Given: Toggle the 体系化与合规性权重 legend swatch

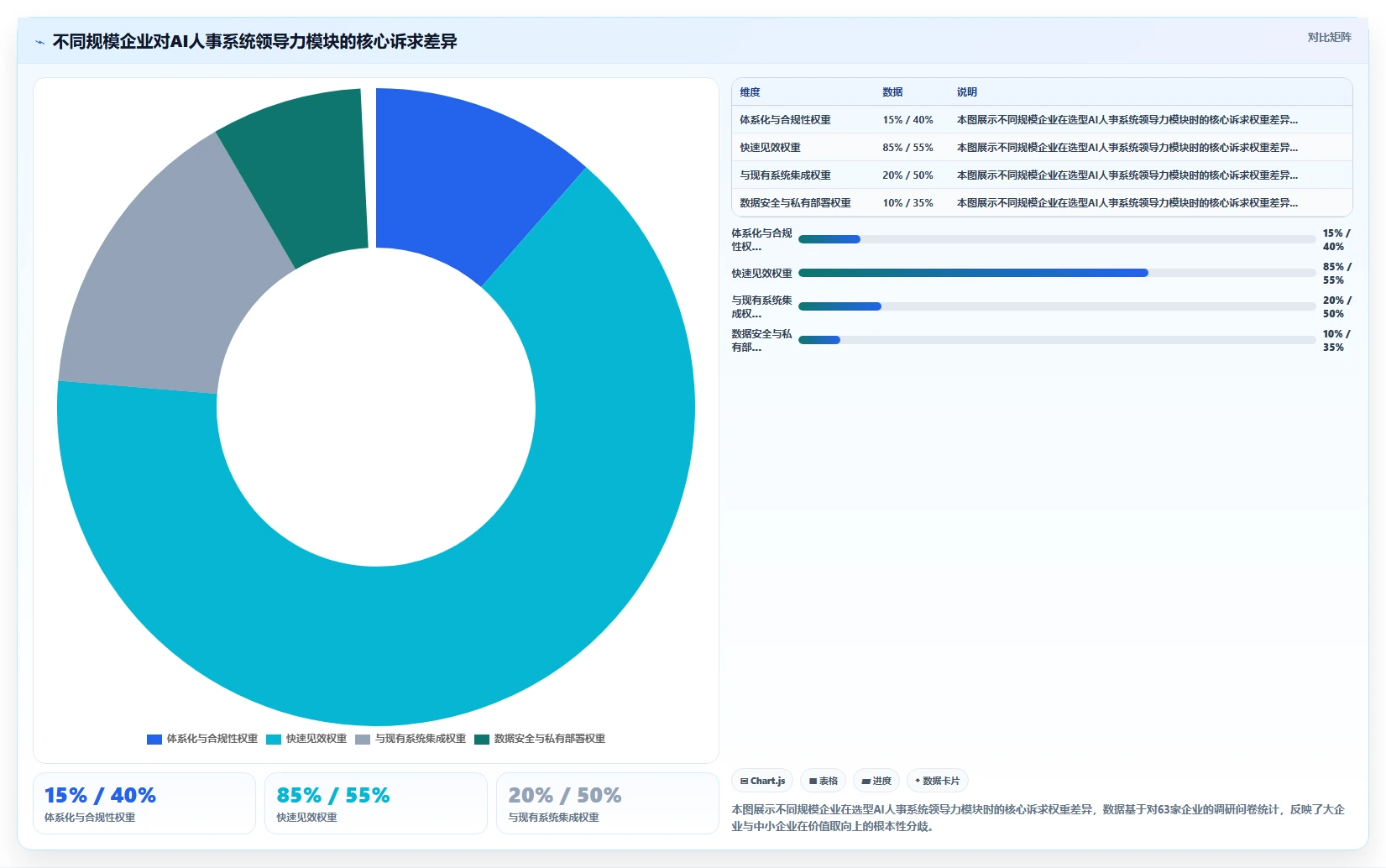Looking at the screenshot, I should point(154,740).
